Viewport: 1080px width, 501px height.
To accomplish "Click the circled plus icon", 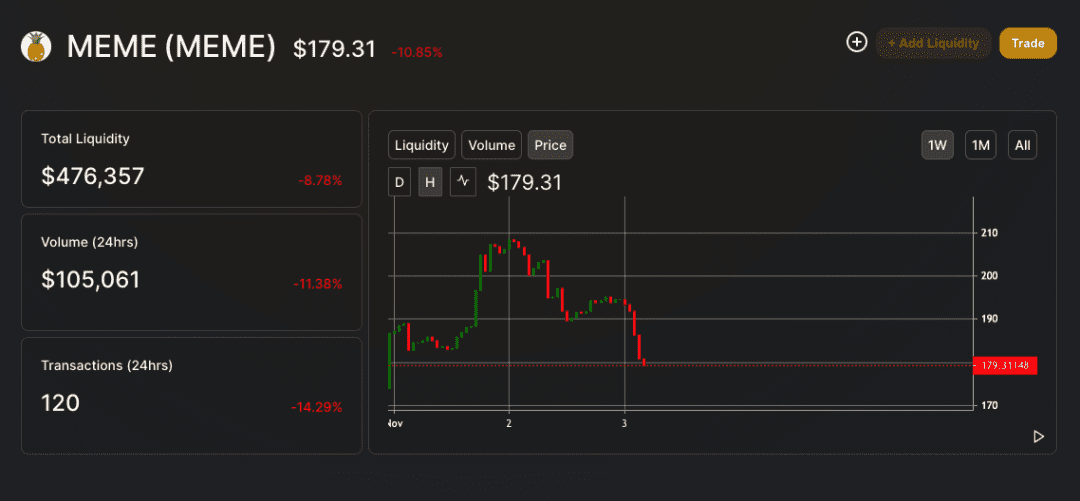I will click(x=856, y=42).
